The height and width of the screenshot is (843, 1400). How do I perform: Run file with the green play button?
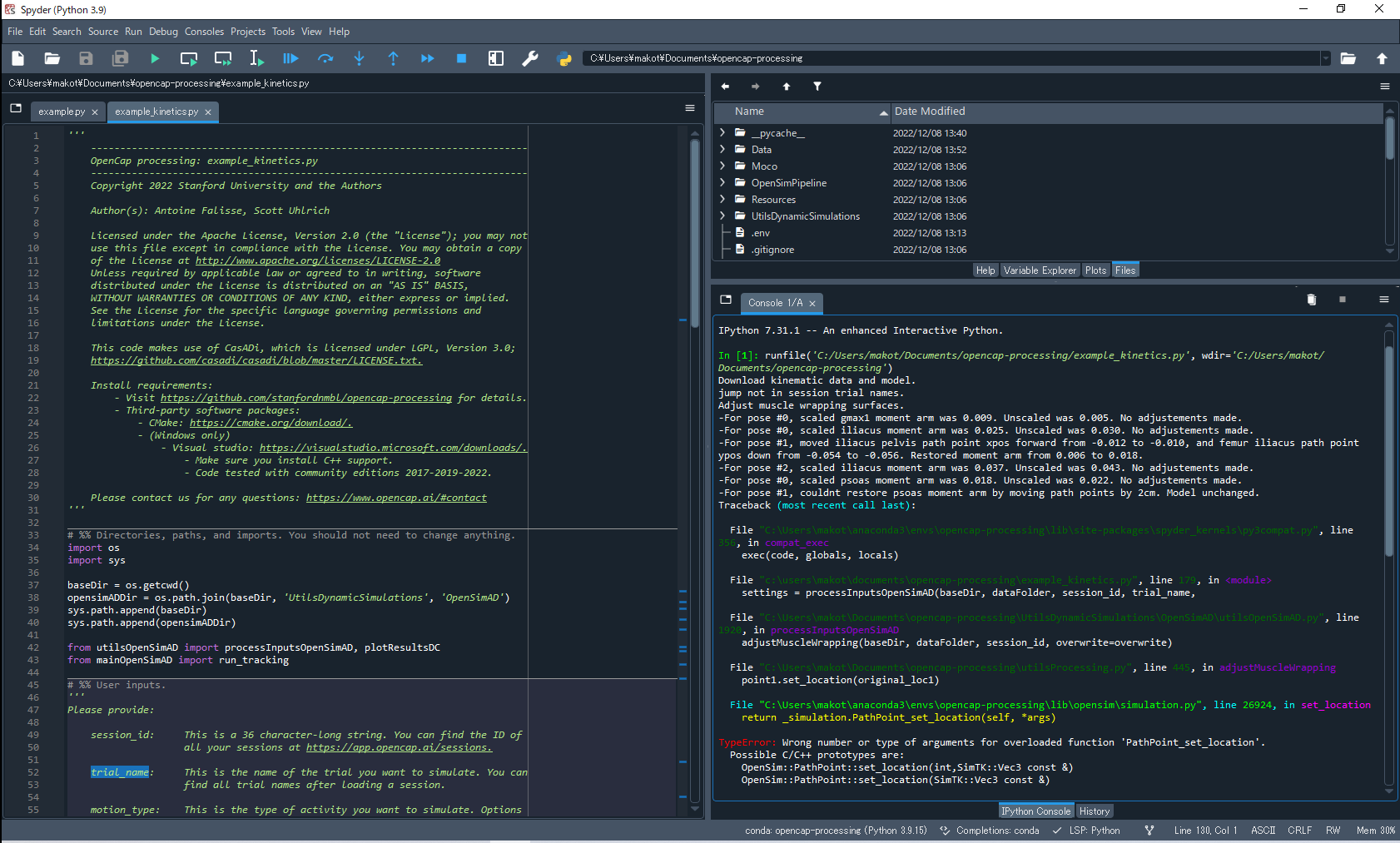point(155,58)
